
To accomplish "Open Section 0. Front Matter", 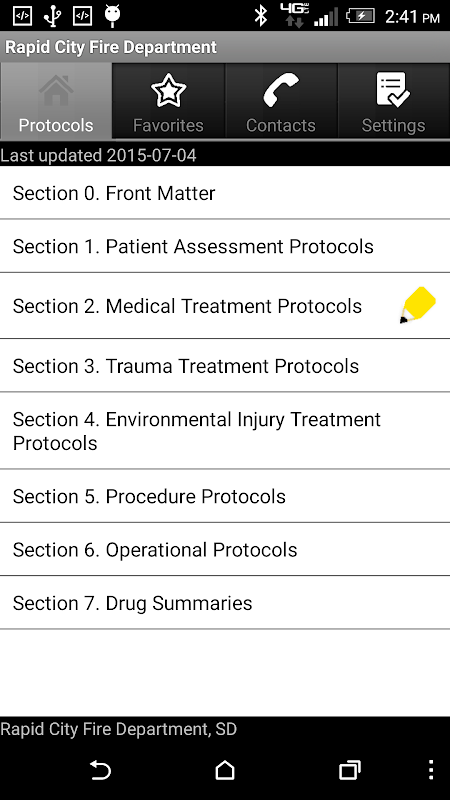I will (225, 193).
